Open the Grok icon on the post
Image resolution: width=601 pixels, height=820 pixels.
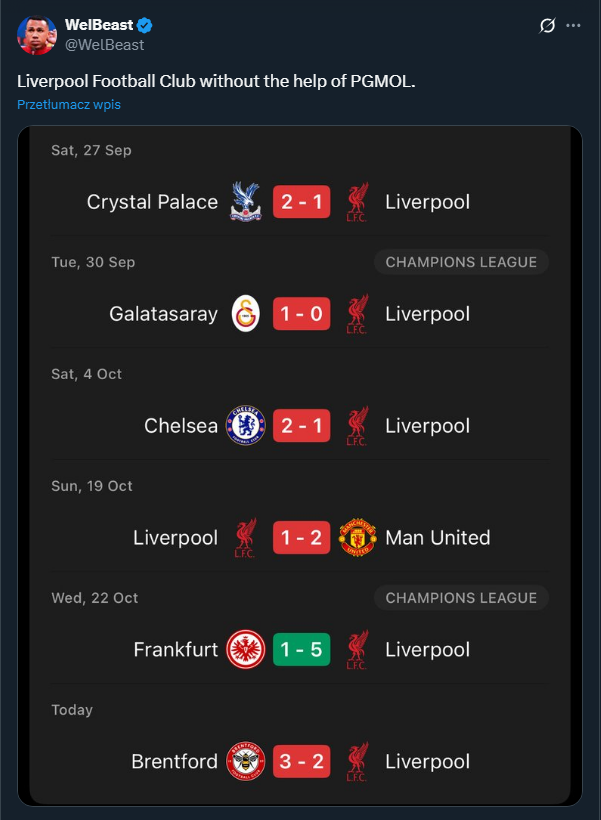coord(547,26)
